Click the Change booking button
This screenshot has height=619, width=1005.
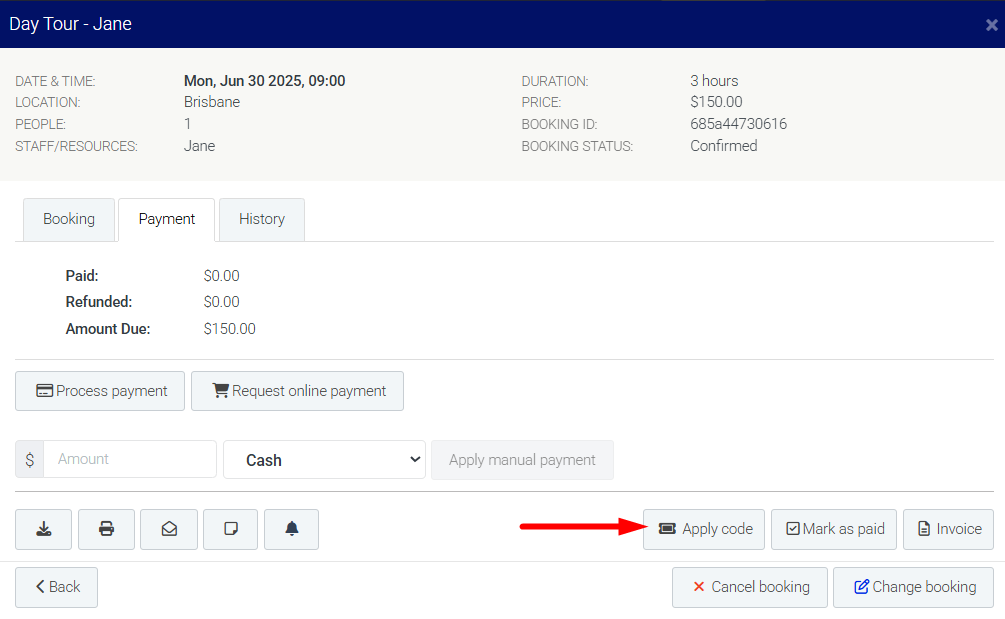click(x=913, y=587)
